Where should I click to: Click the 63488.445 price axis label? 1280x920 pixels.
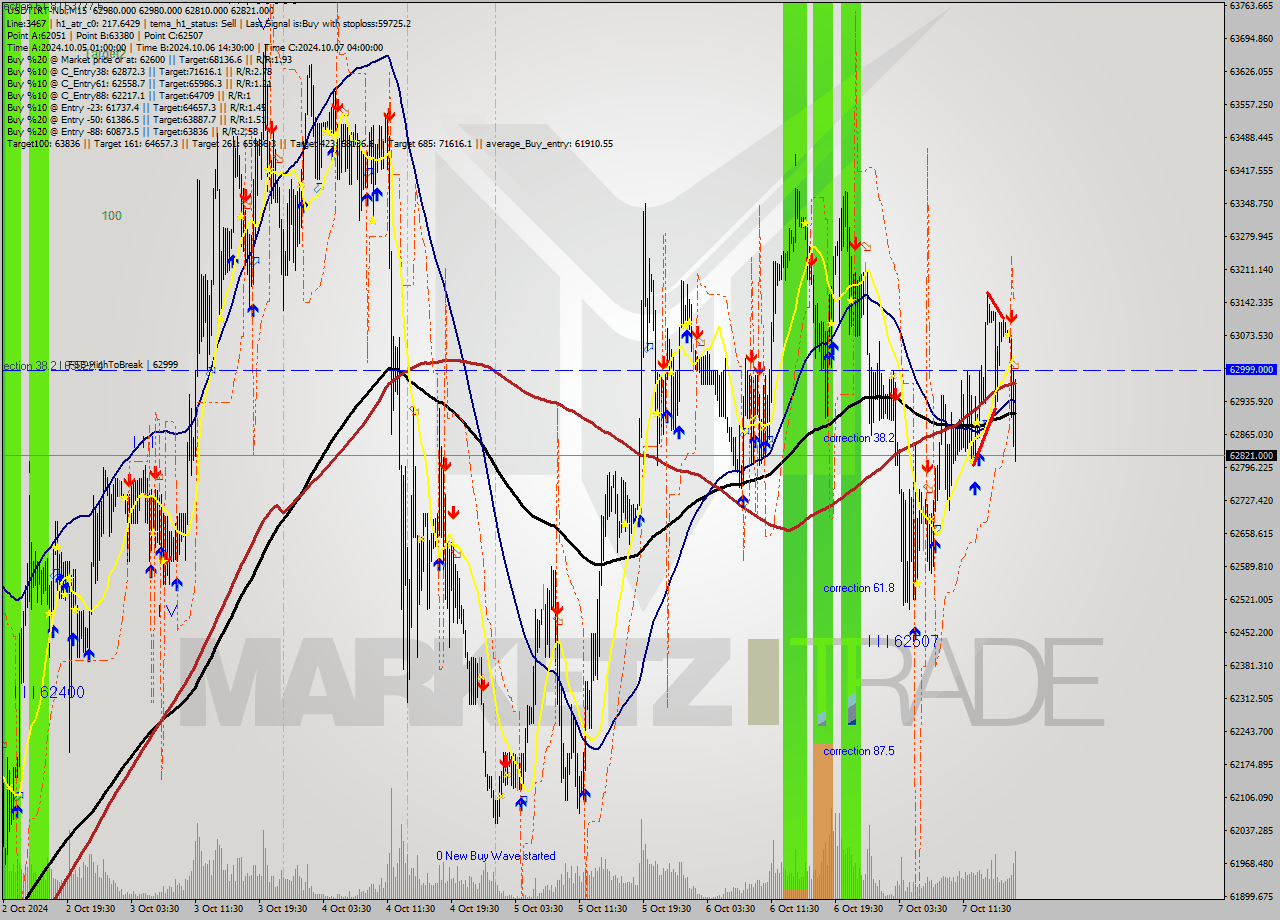pyautogui.click(x=1250, y=137)
